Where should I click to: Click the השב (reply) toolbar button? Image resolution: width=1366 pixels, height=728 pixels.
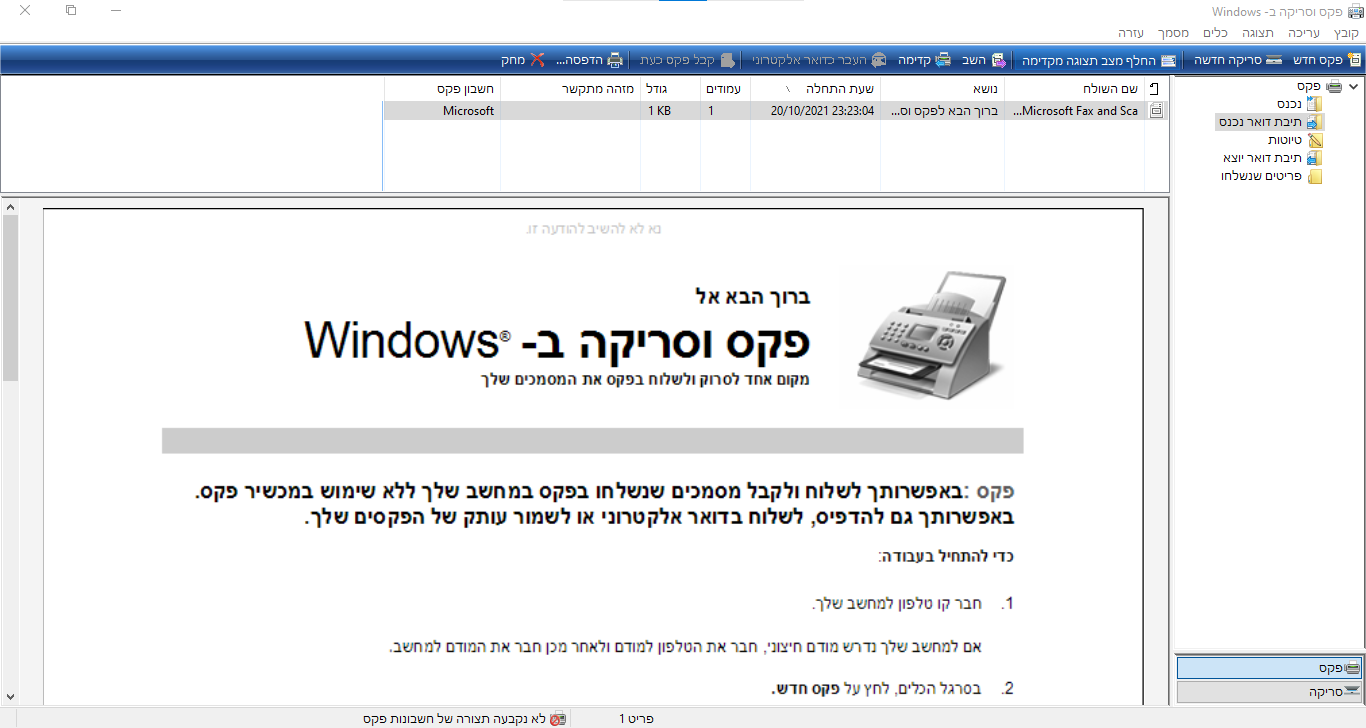[x=983, y=60]
